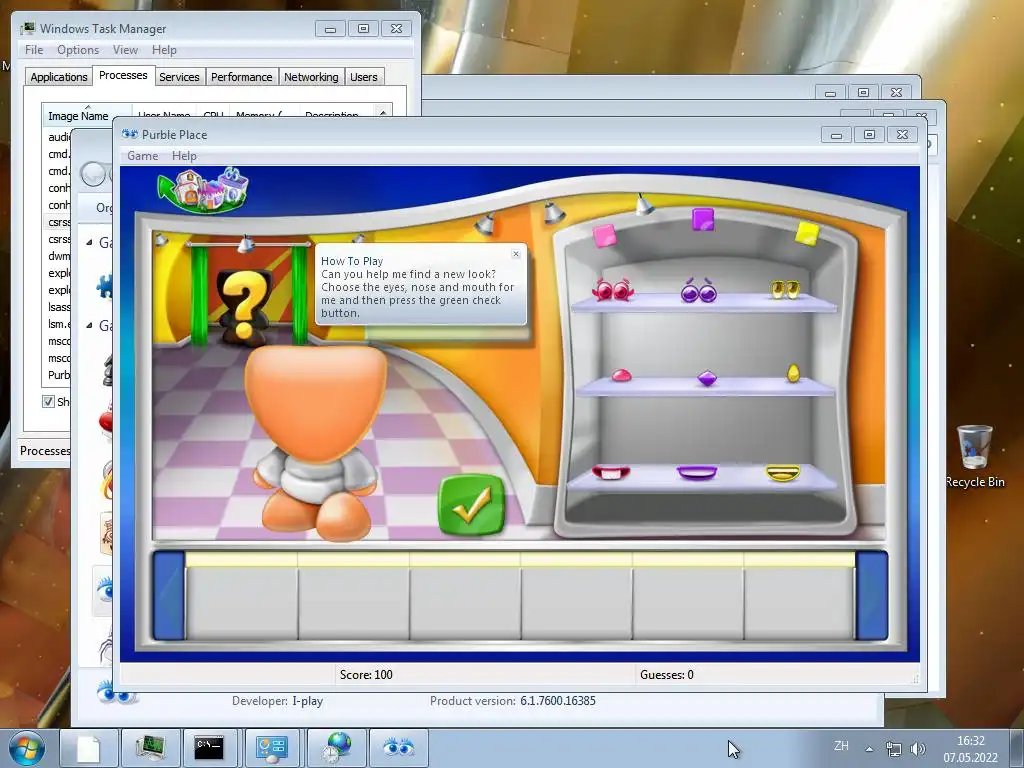This screenshot has width=1024, height=768.
Task: Open the Start menu
Action: point(26,748)
